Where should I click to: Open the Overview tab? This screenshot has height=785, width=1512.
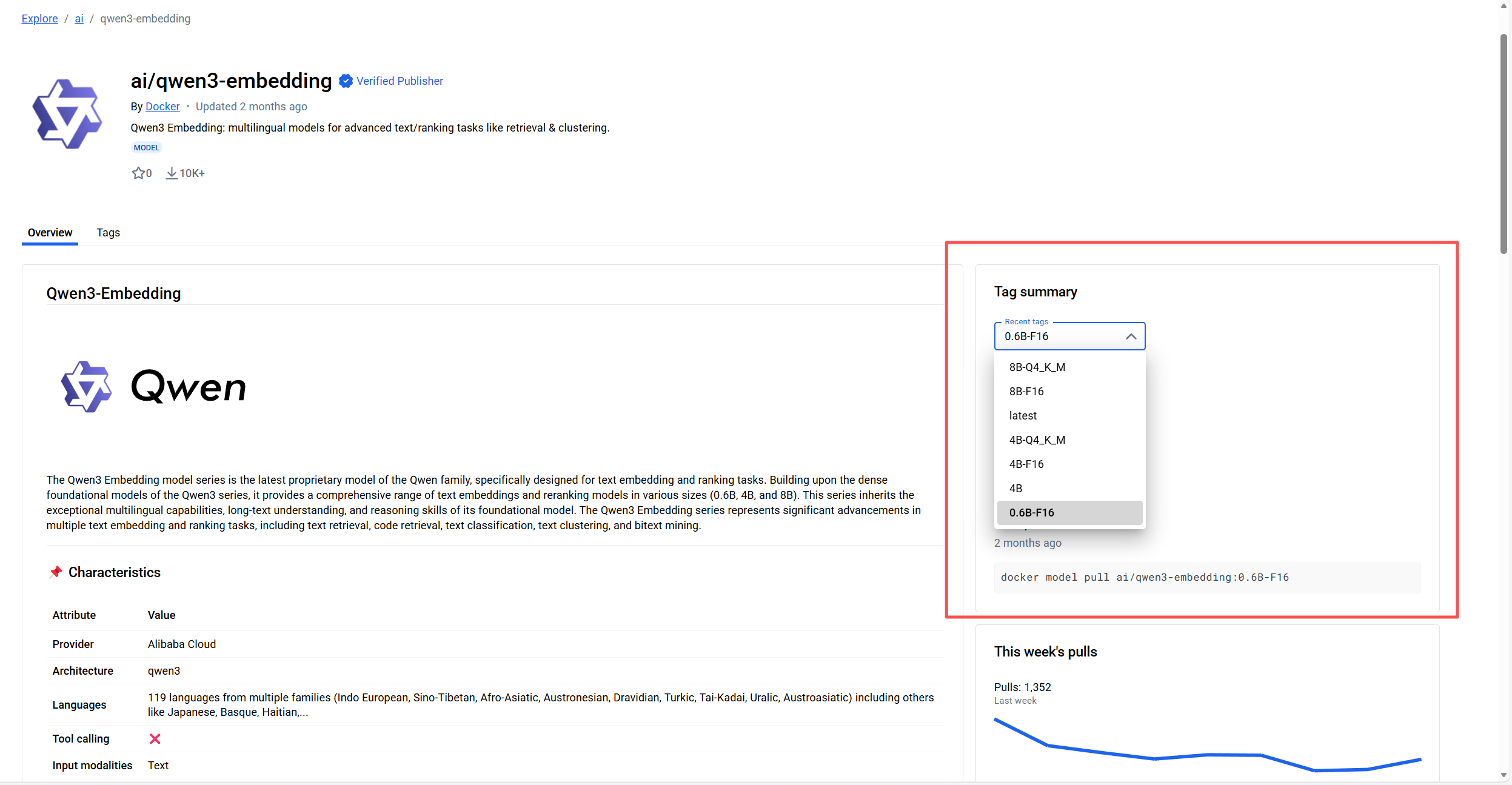pos(50,233)
